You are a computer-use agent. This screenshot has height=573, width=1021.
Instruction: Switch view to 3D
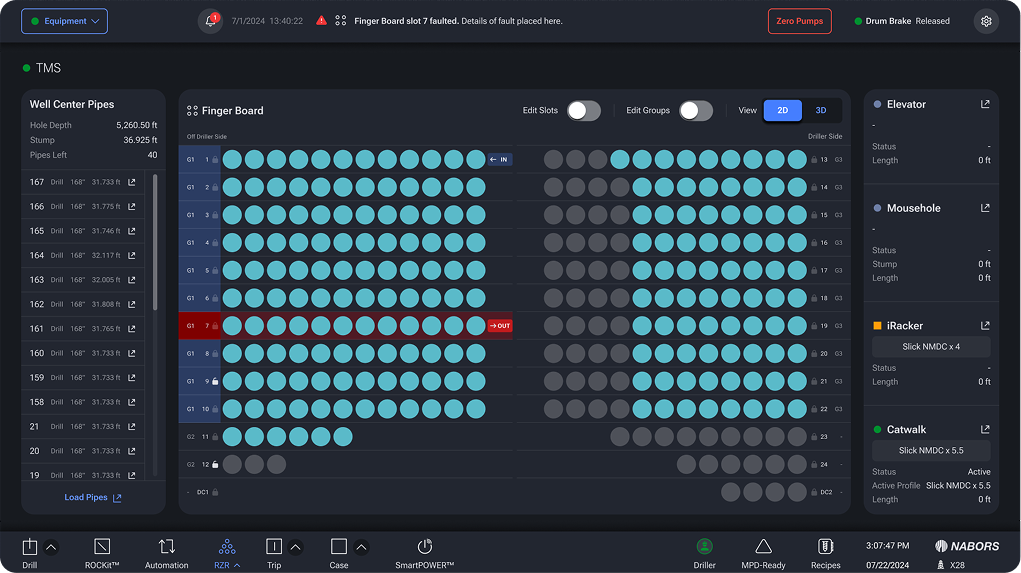coord(821,111)
